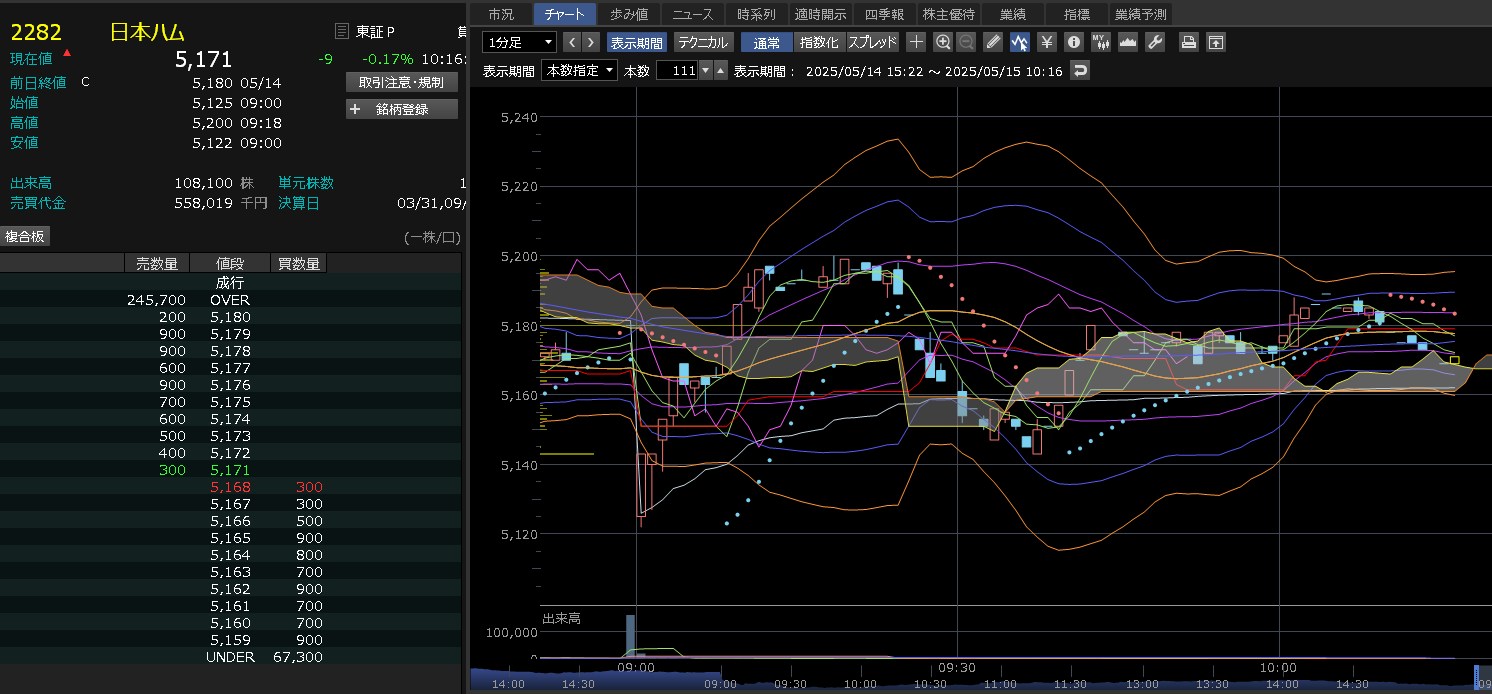Image resolution: width=1492 pixels, height=694 pixels.
Task: Click the crosshair plus cursor icon
Action: point(916,42)
